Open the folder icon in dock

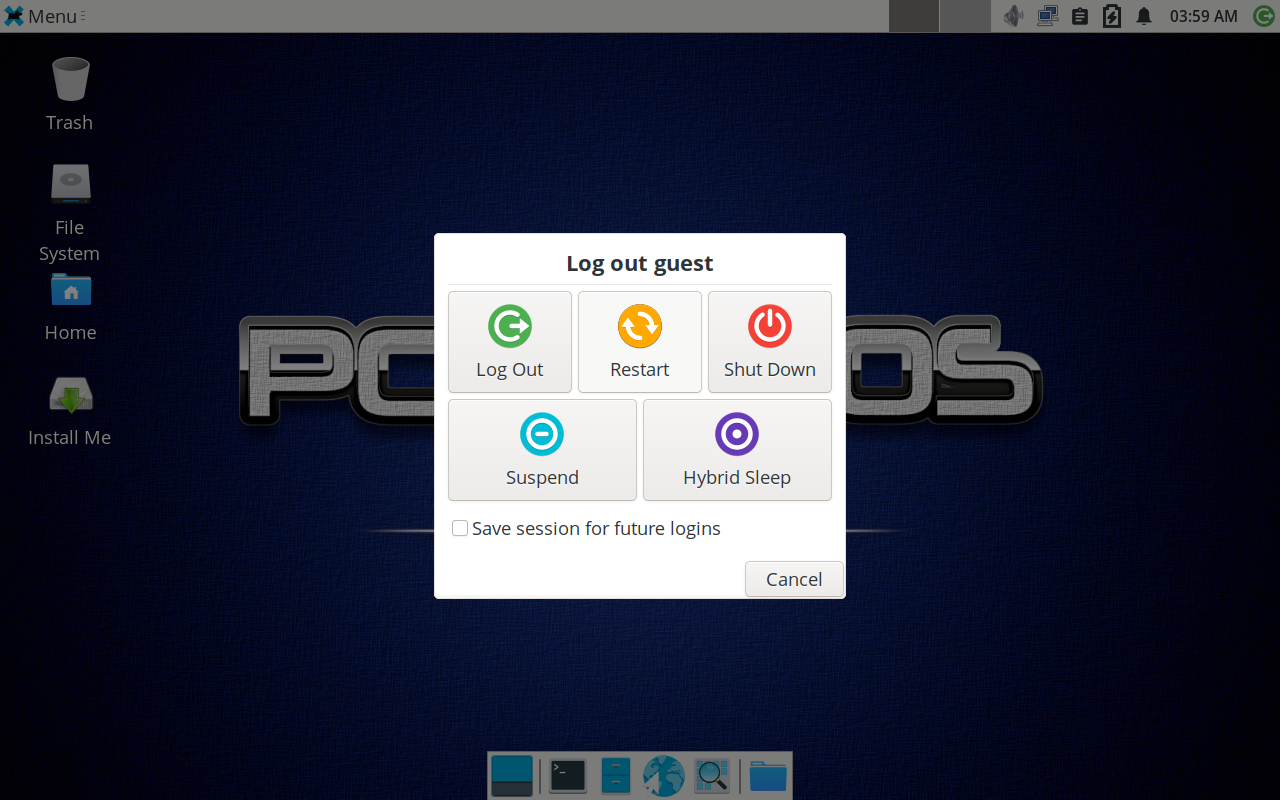coord(768,776)
